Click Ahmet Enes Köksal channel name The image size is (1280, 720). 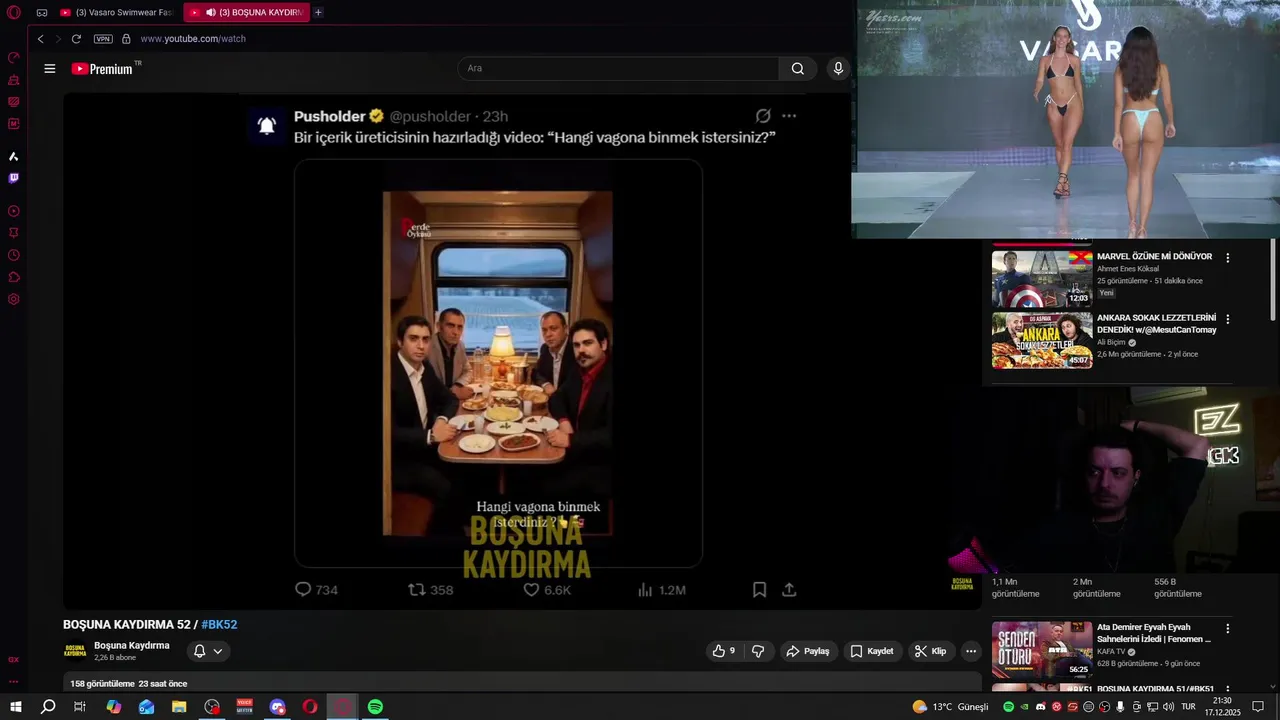coord(1128,269)
